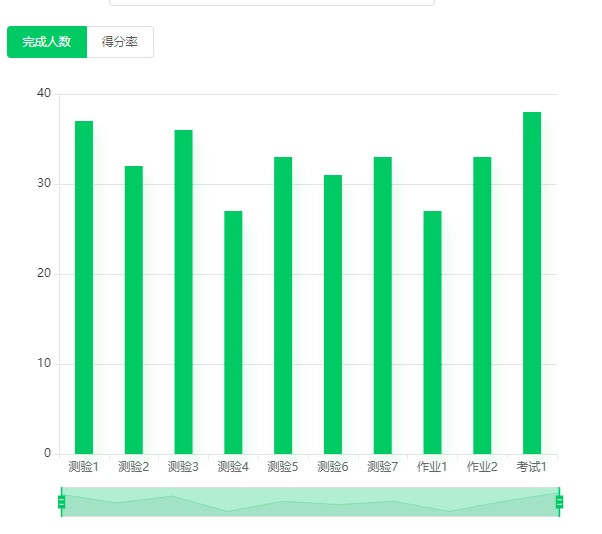The width and height of the screenshot is (602, 534).
Task: Click the bar above 测验5
Action: (283, 305)
